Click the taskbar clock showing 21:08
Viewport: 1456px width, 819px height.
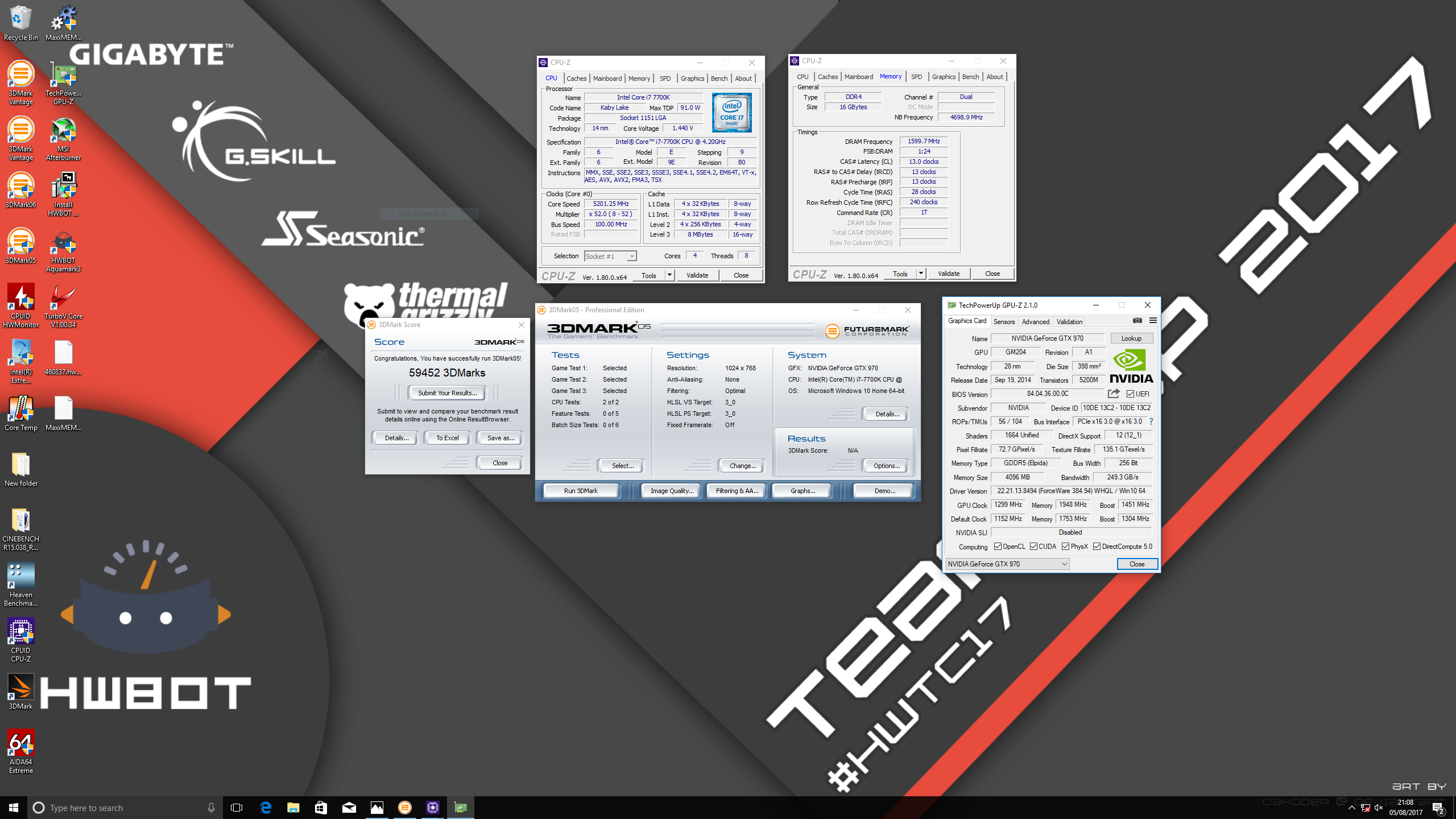pyautogui.click(x=1405, y=808)
